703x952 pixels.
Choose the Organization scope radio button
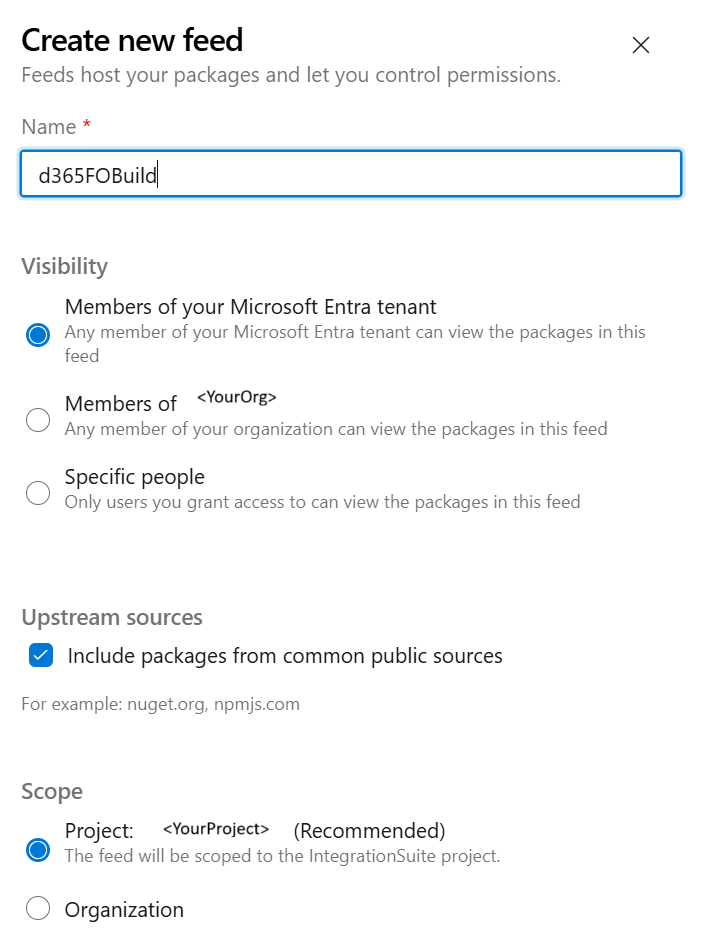tap(38, 909)
